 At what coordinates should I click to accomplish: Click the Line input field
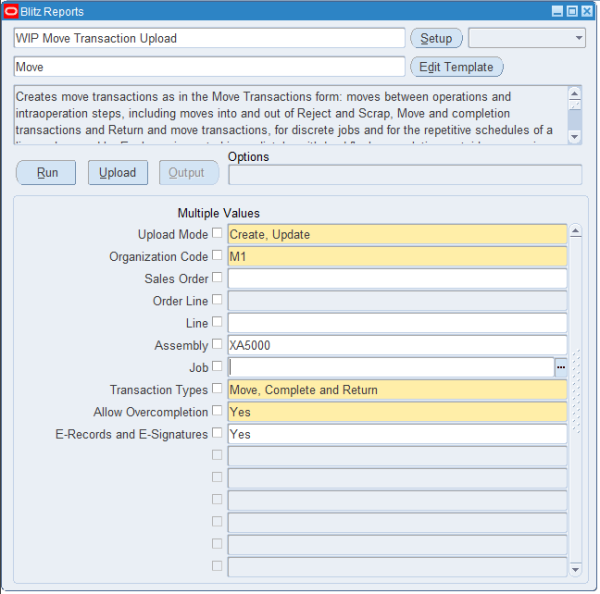398,323
